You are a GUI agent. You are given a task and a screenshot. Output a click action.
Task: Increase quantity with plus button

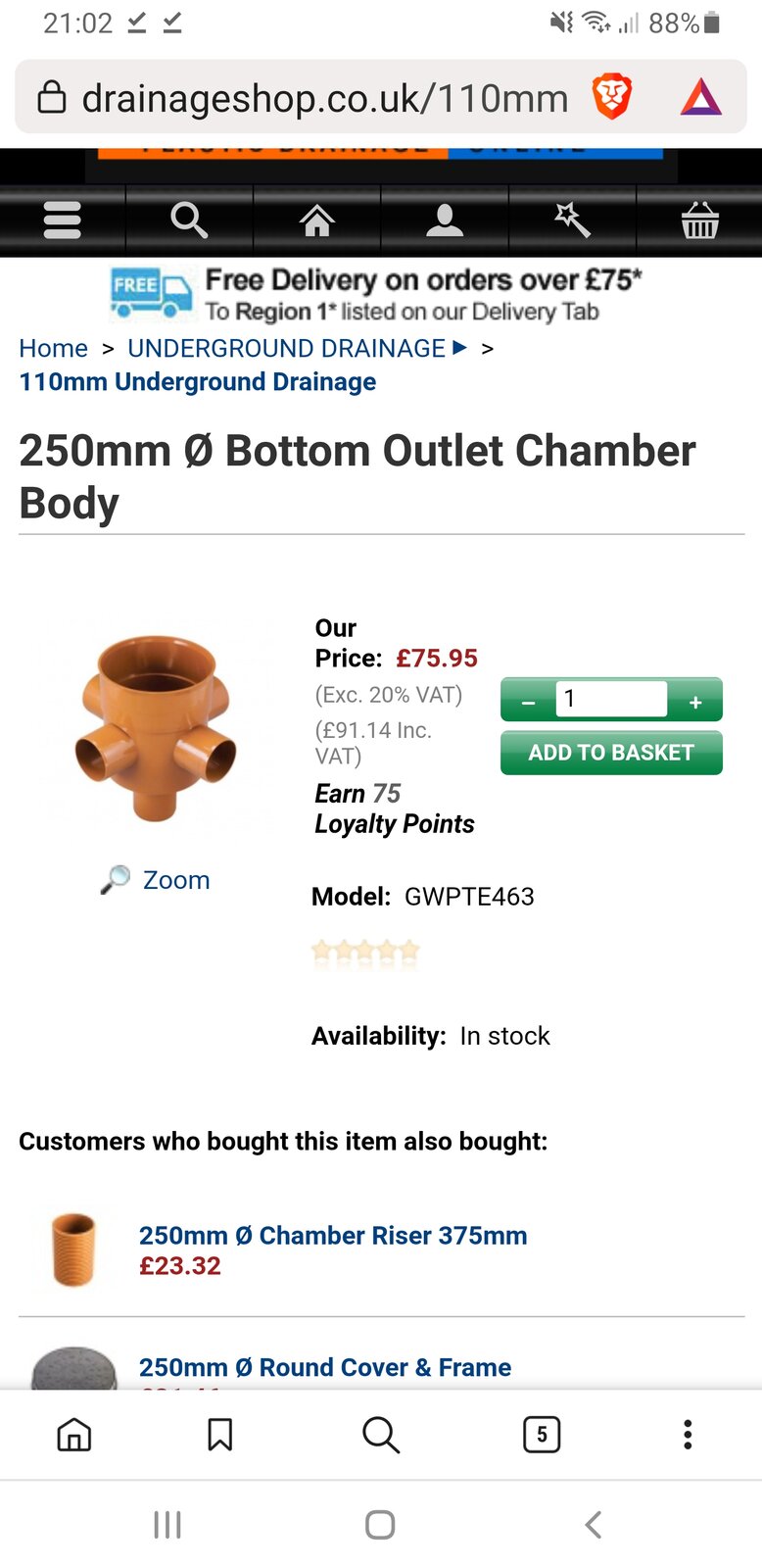[695, 702]
